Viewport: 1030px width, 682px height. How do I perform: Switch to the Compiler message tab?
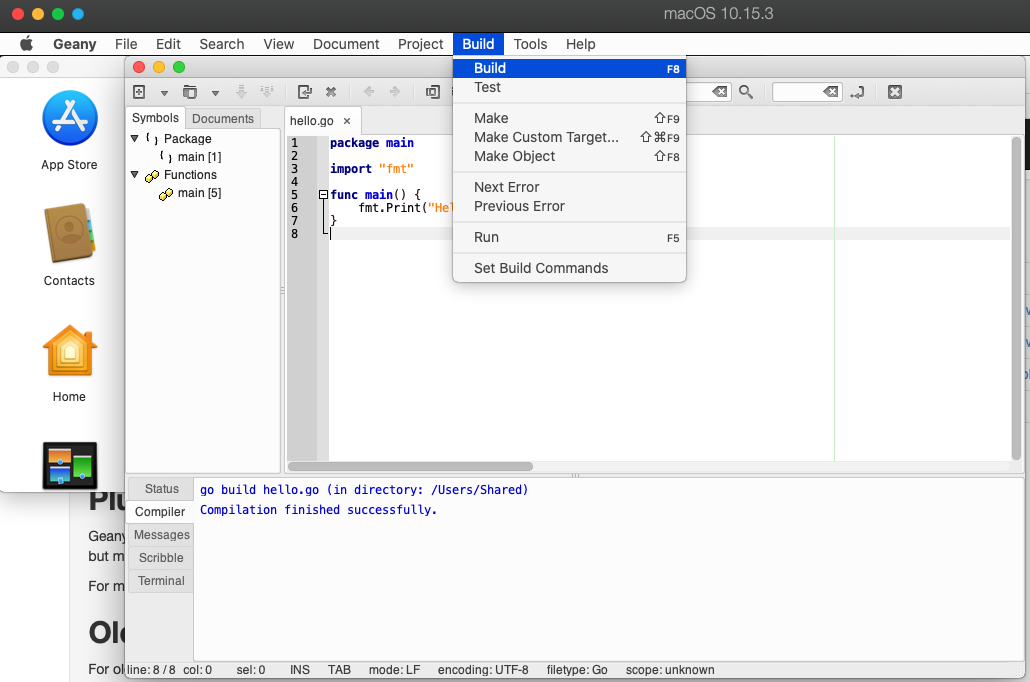click(x=160, y=512)
